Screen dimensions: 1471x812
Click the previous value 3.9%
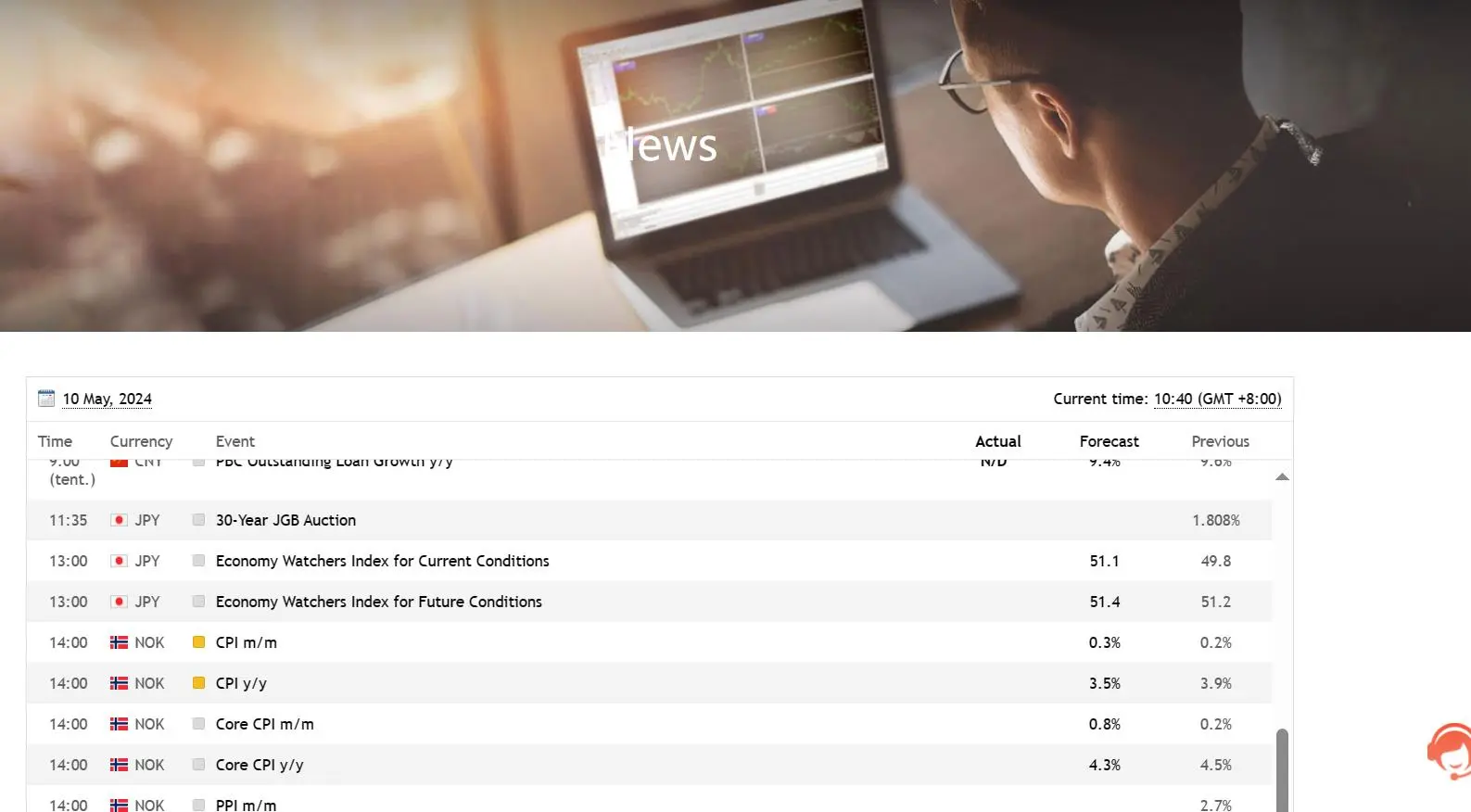pyautogui.click(x=1216, y=683)
